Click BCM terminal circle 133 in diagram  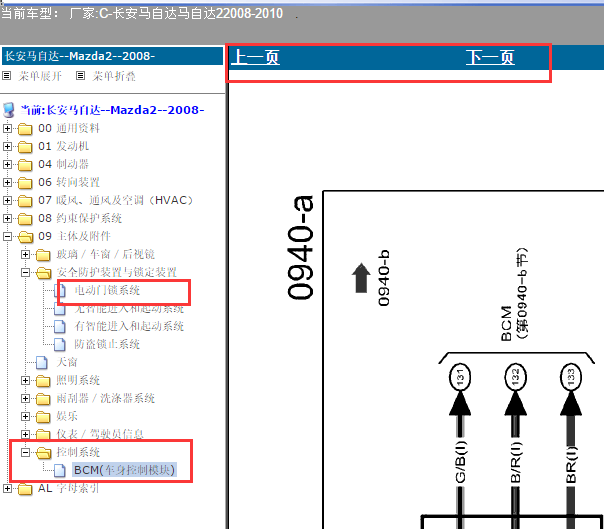click(571, 377)
